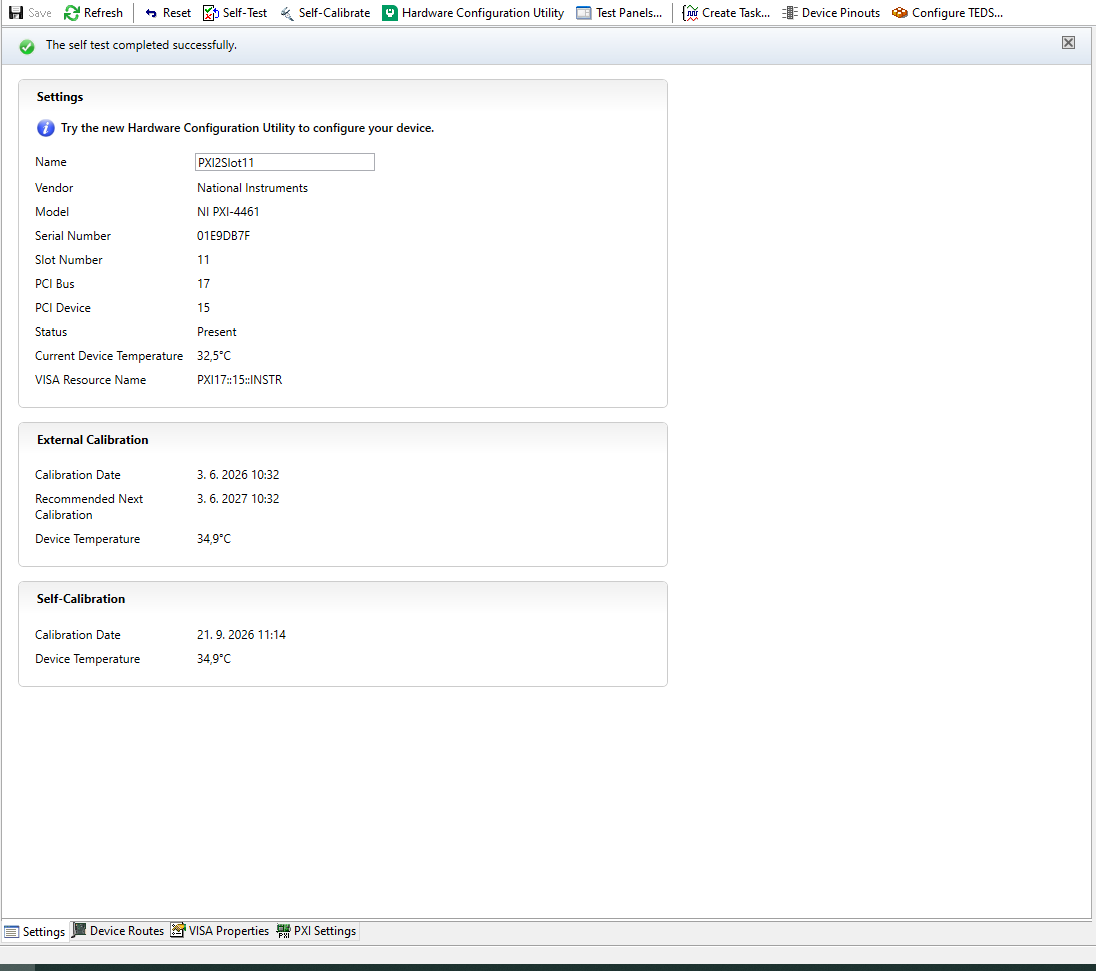The image size is (1096, 971).
Task: Click the current device temperature 32,5°C
Action: point(214,356)
